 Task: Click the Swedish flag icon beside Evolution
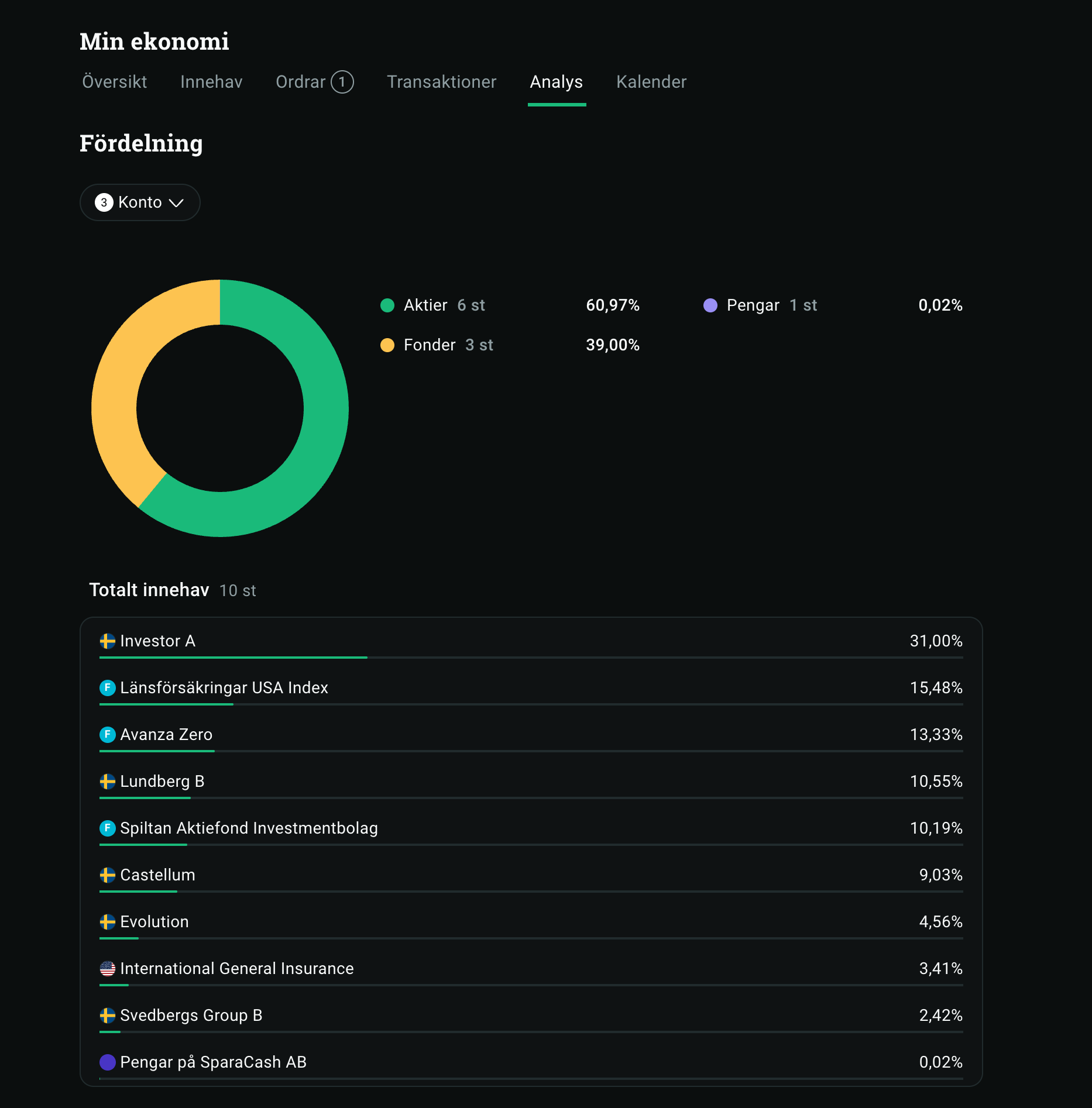coord(108,922)
